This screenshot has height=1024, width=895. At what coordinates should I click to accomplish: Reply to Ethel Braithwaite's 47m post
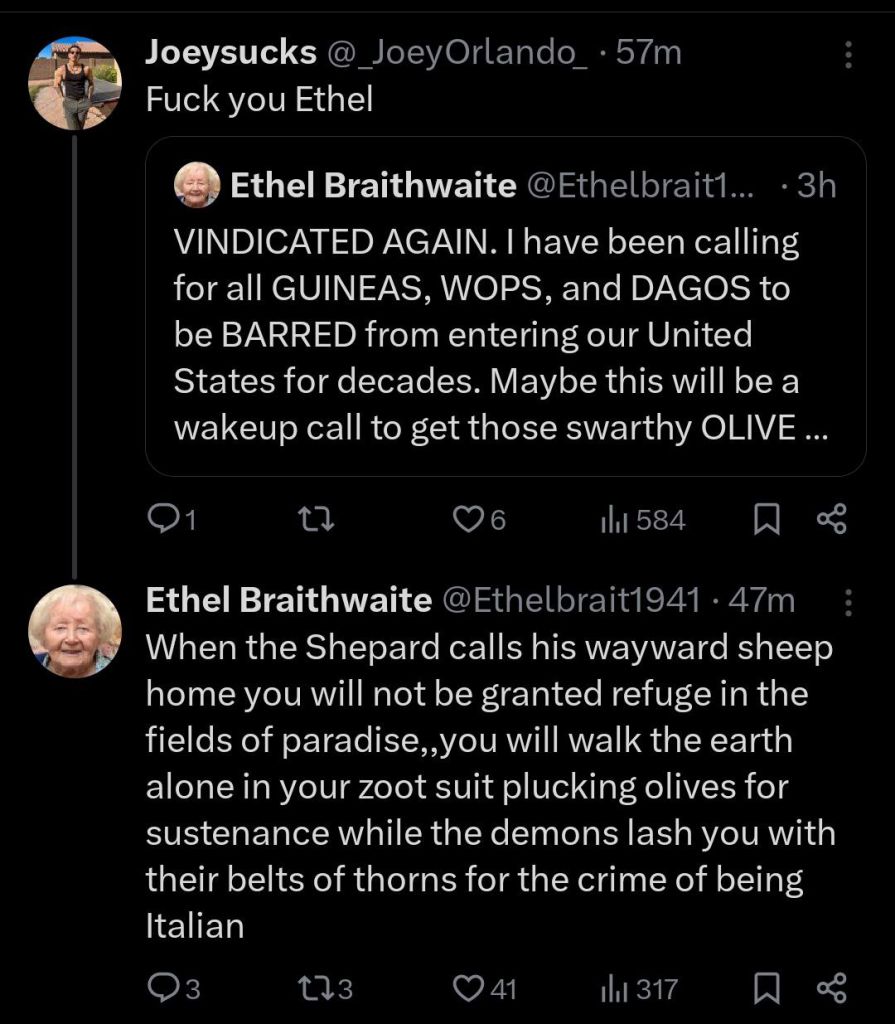[x=162, y=989]
